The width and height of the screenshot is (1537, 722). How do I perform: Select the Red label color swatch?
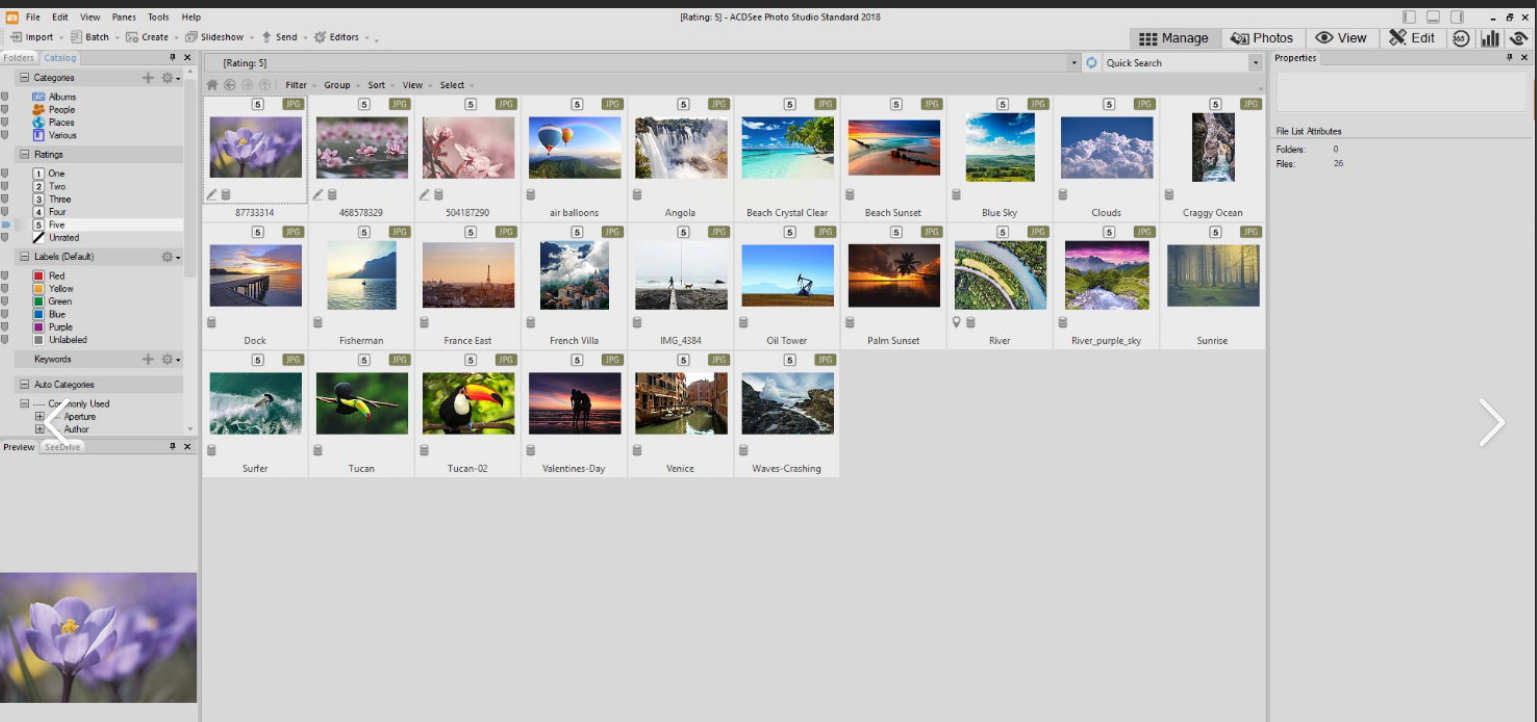(39, 276)
